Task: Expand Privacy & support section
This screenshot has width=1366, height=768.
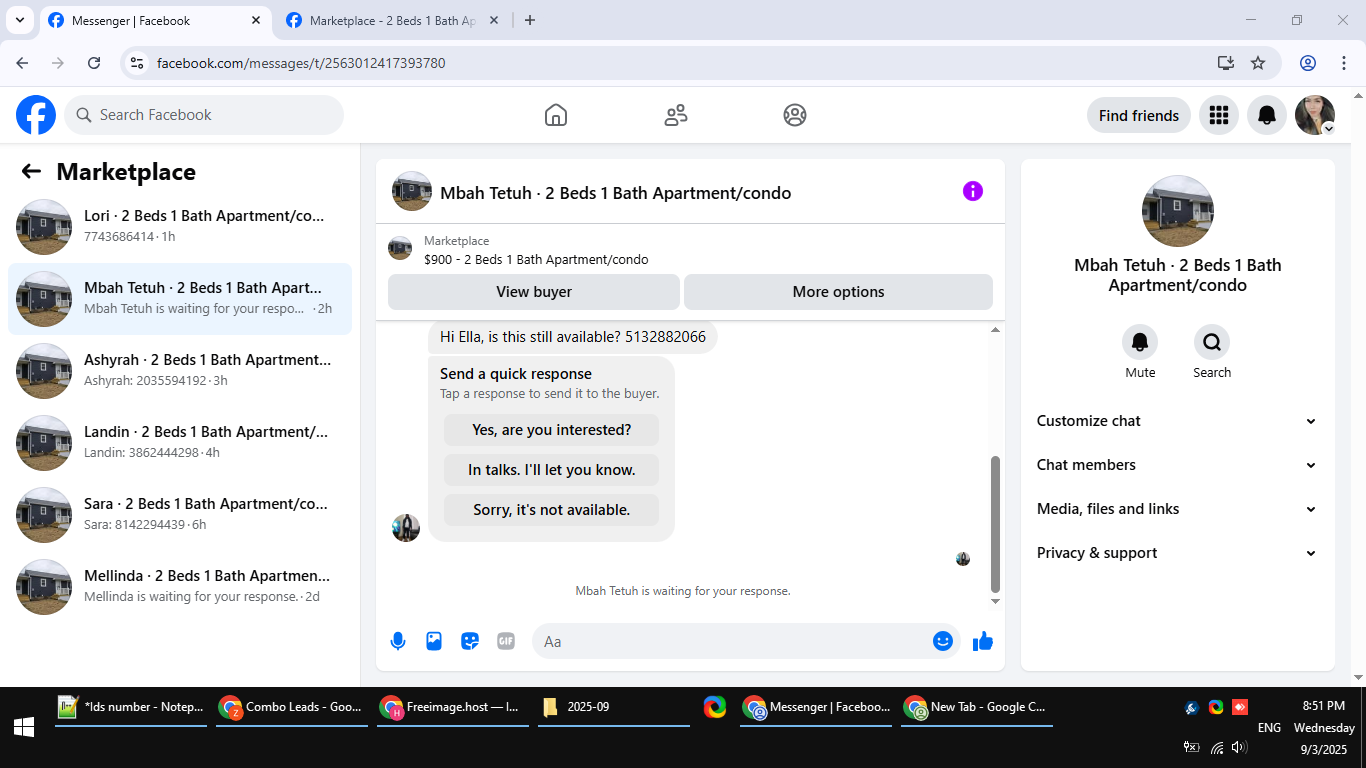Action: pyautogui.click(x=1178, y=553)
